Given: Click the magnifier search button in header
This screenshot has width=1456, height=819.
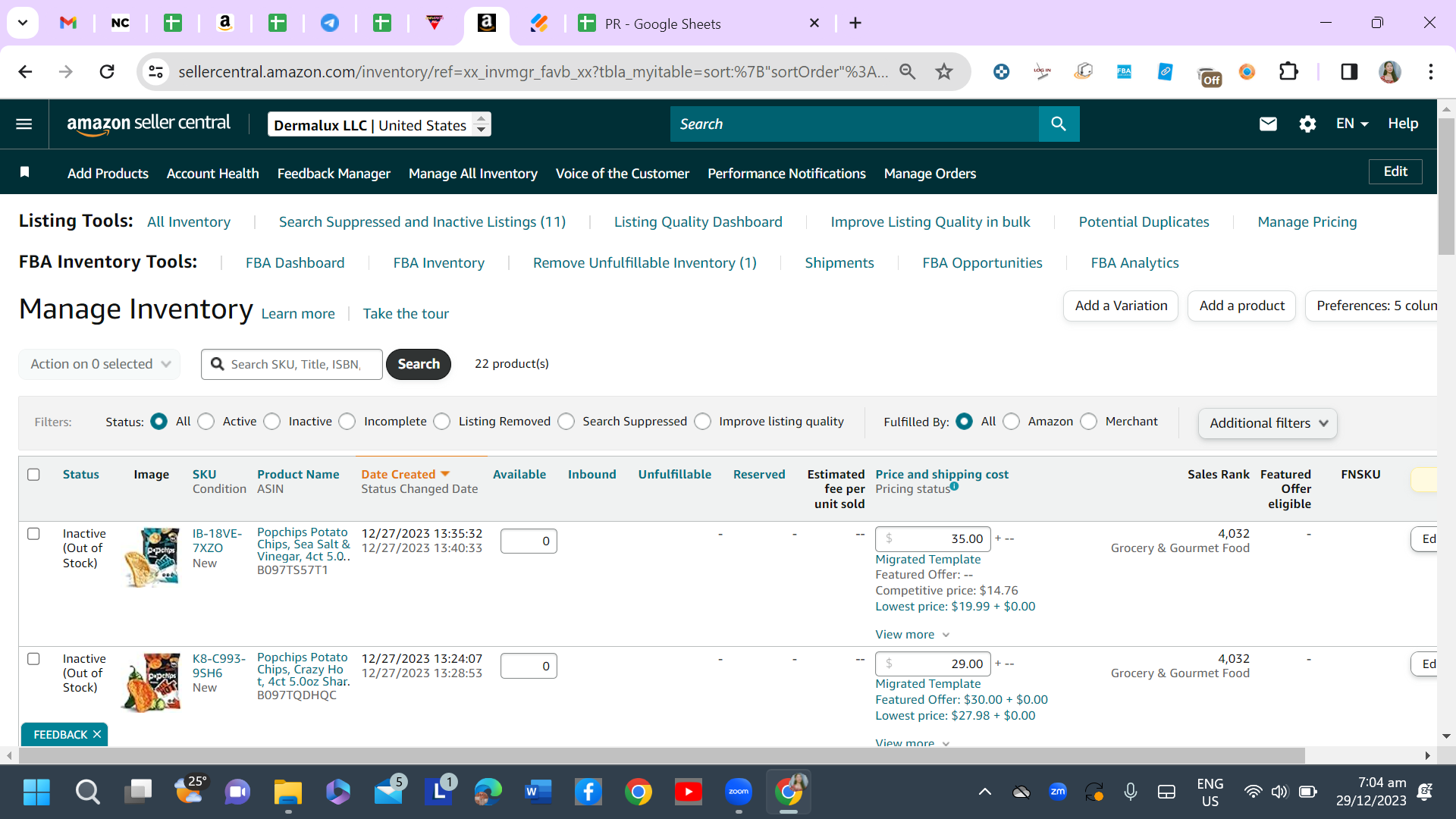Looking at the screenshot, I should click(1059, 124).
